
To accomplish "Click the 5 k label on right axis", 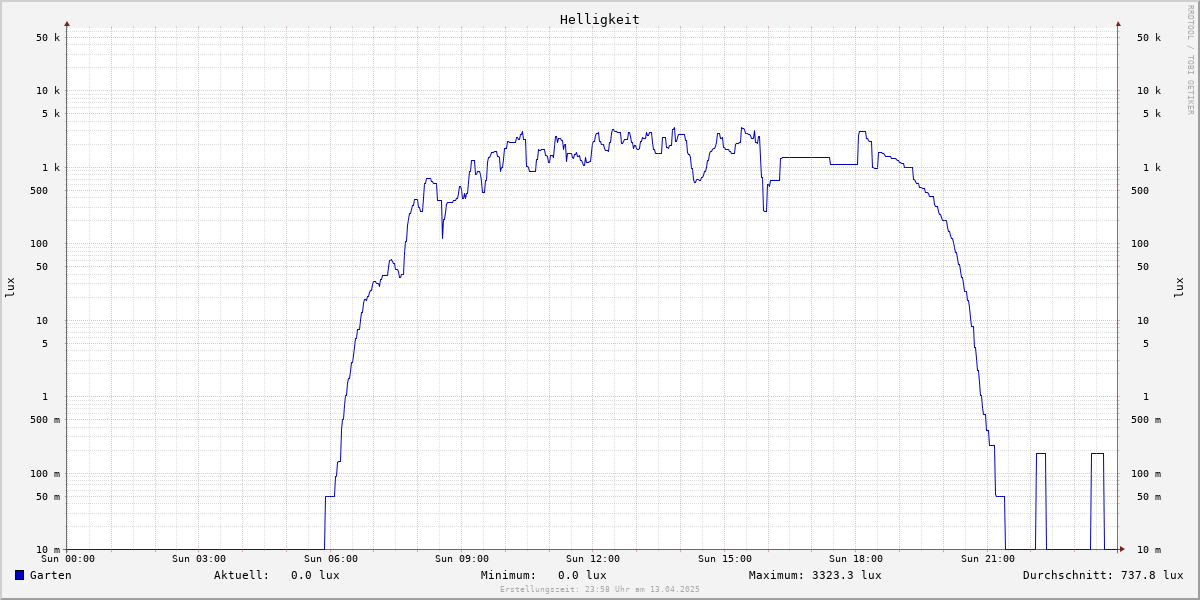I will (1152, 114).
